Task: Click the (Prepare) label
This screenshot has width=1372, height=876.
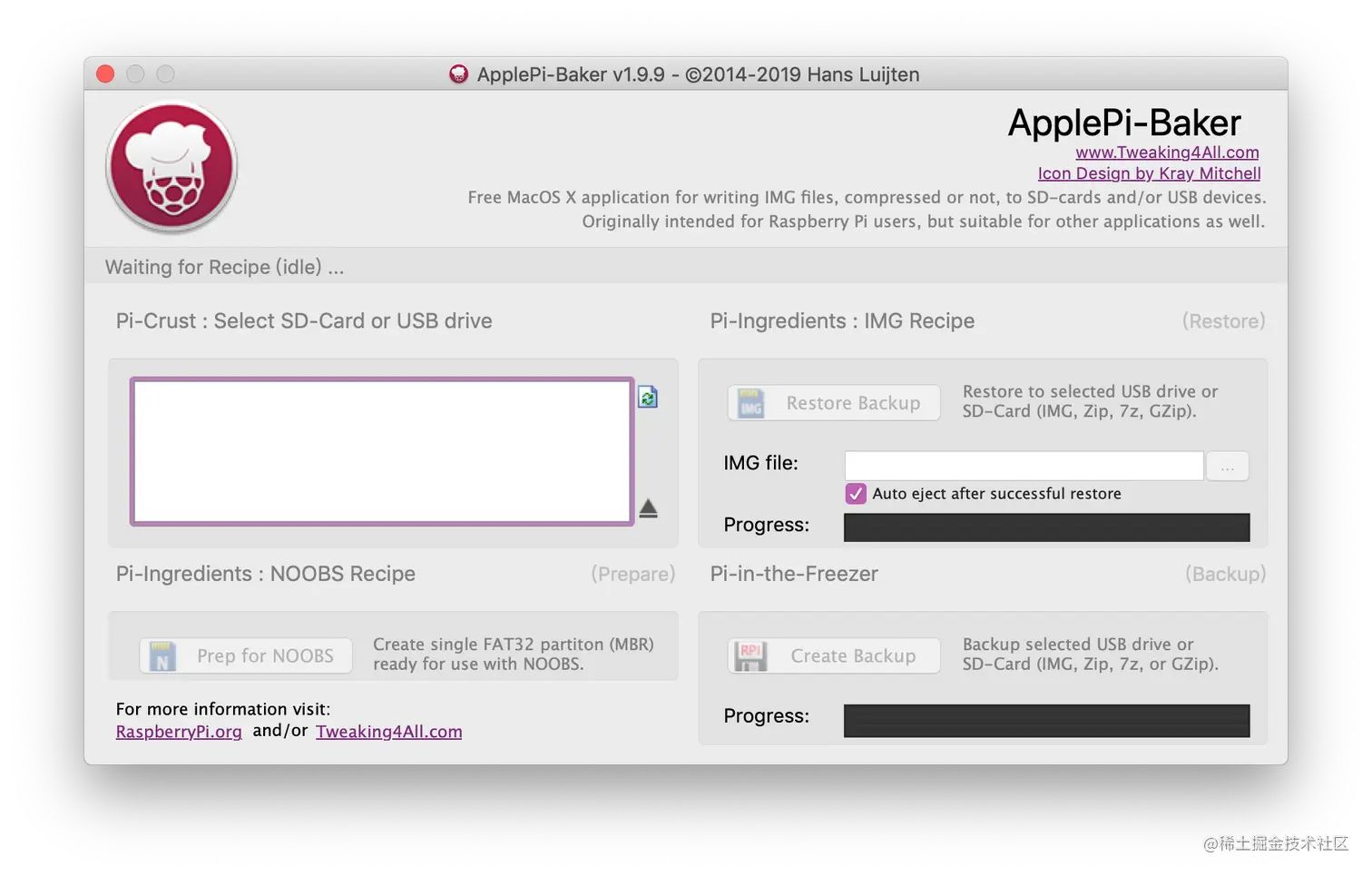Action: tap(633, 574)
